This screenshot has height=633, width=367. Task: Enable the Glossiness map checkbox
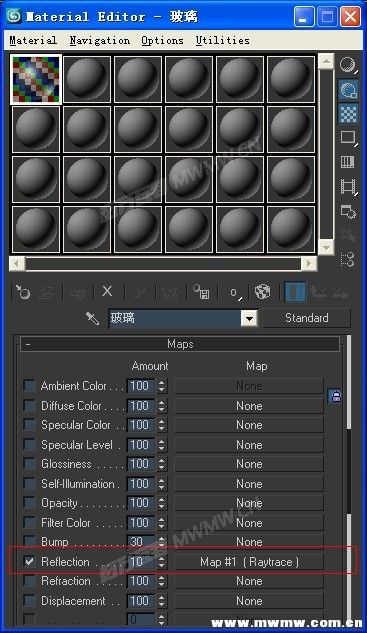29,463
